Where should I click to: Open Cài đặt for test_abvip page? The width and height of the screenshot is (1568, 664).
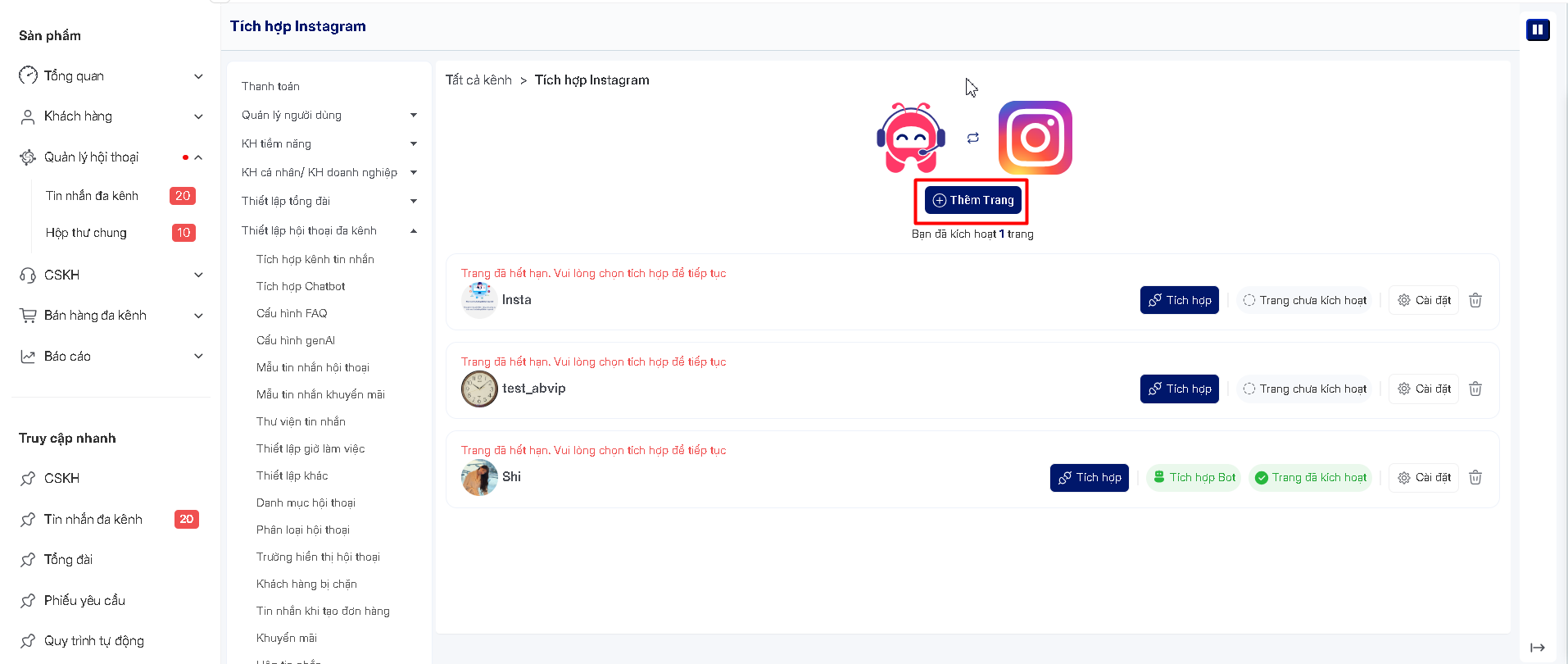pyautogui.click(x=1424, y=389)
